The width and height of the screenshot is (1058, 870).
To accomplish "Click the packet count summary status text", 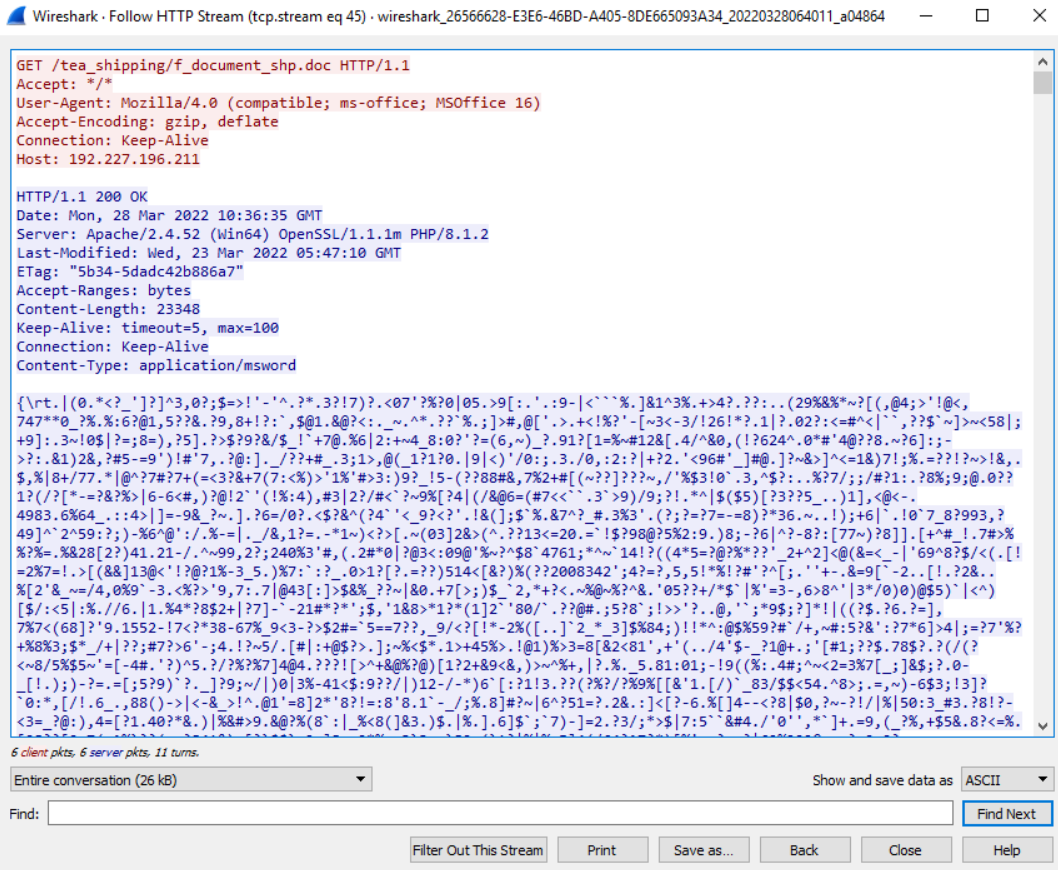I will click(x=105, y=752).
